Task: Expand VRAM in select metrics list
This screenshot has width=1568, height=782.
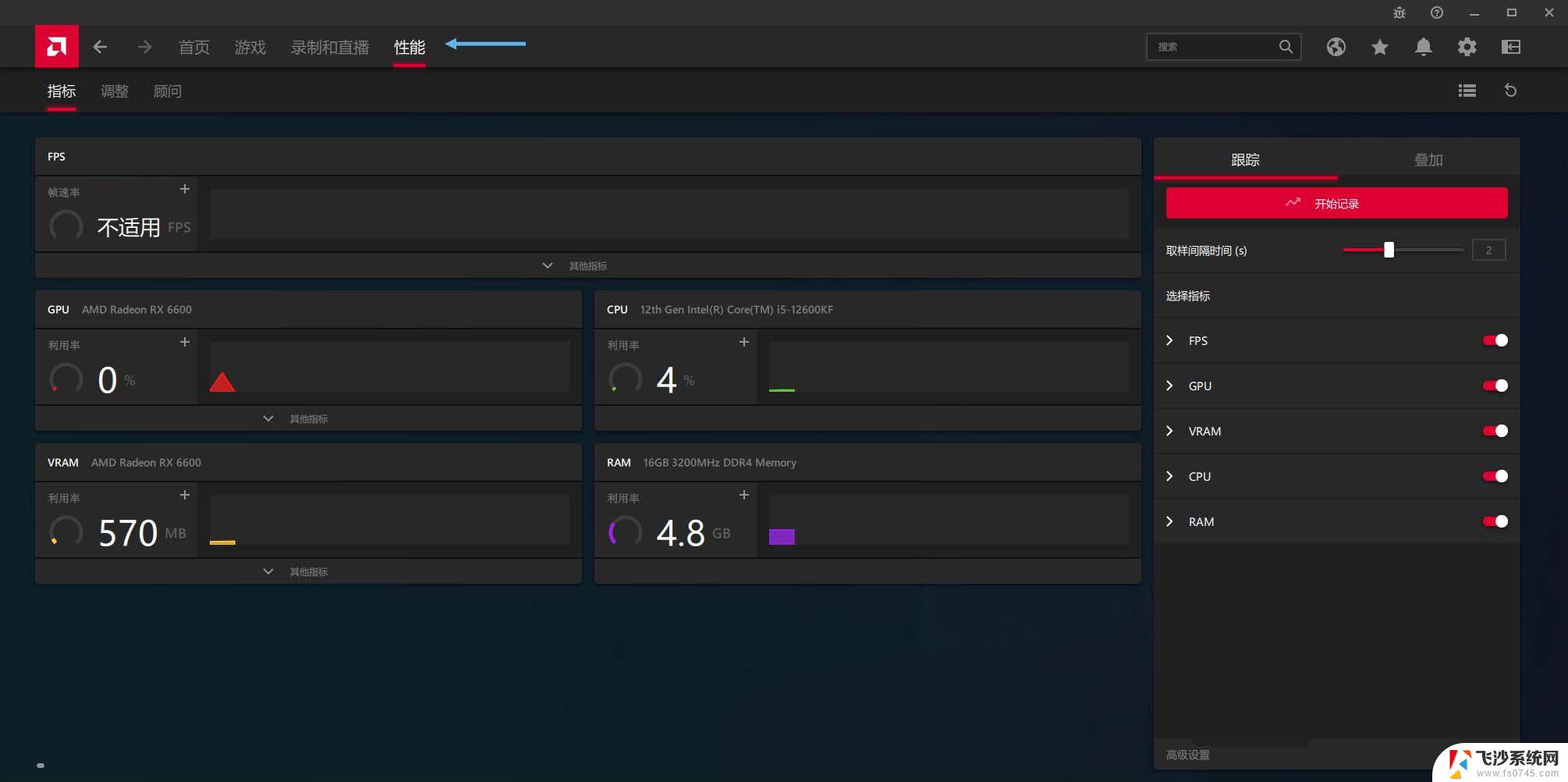Action: coord(1169,431)
